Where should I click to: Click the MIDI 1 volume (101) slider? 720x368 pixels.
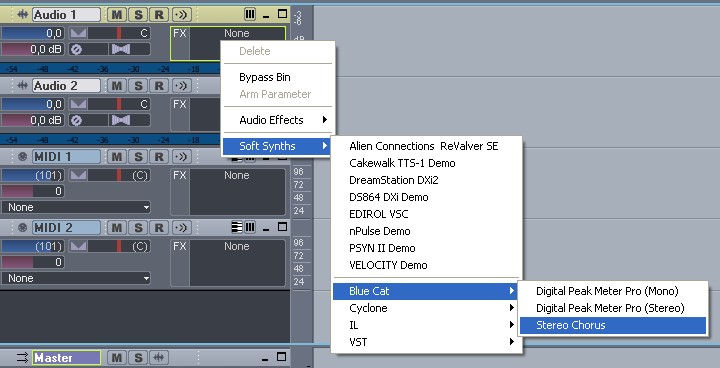(x=32, y=175)
